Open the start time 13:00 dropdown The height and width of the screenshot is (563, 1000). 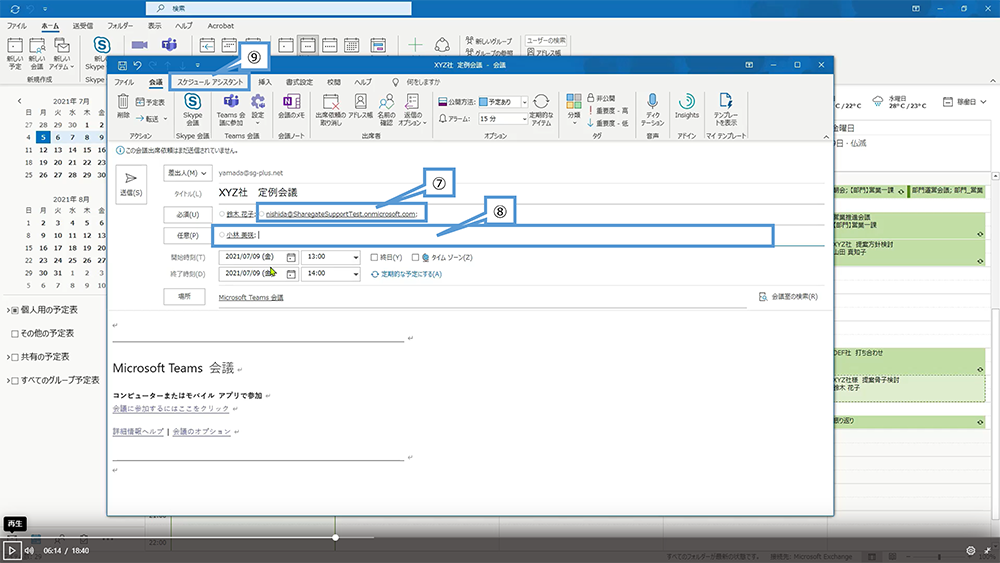click(355, 257)
